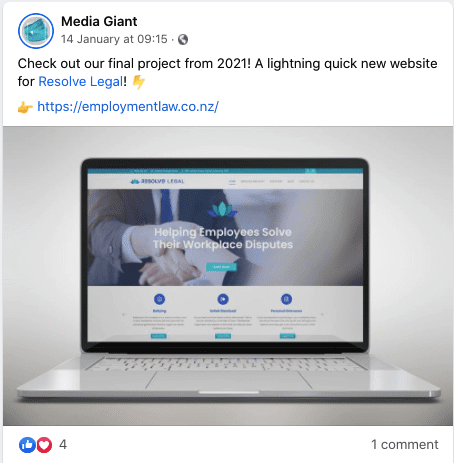Click the Resolve Legal logo in website header
The image size is (454, 463).
coord(157,181)
